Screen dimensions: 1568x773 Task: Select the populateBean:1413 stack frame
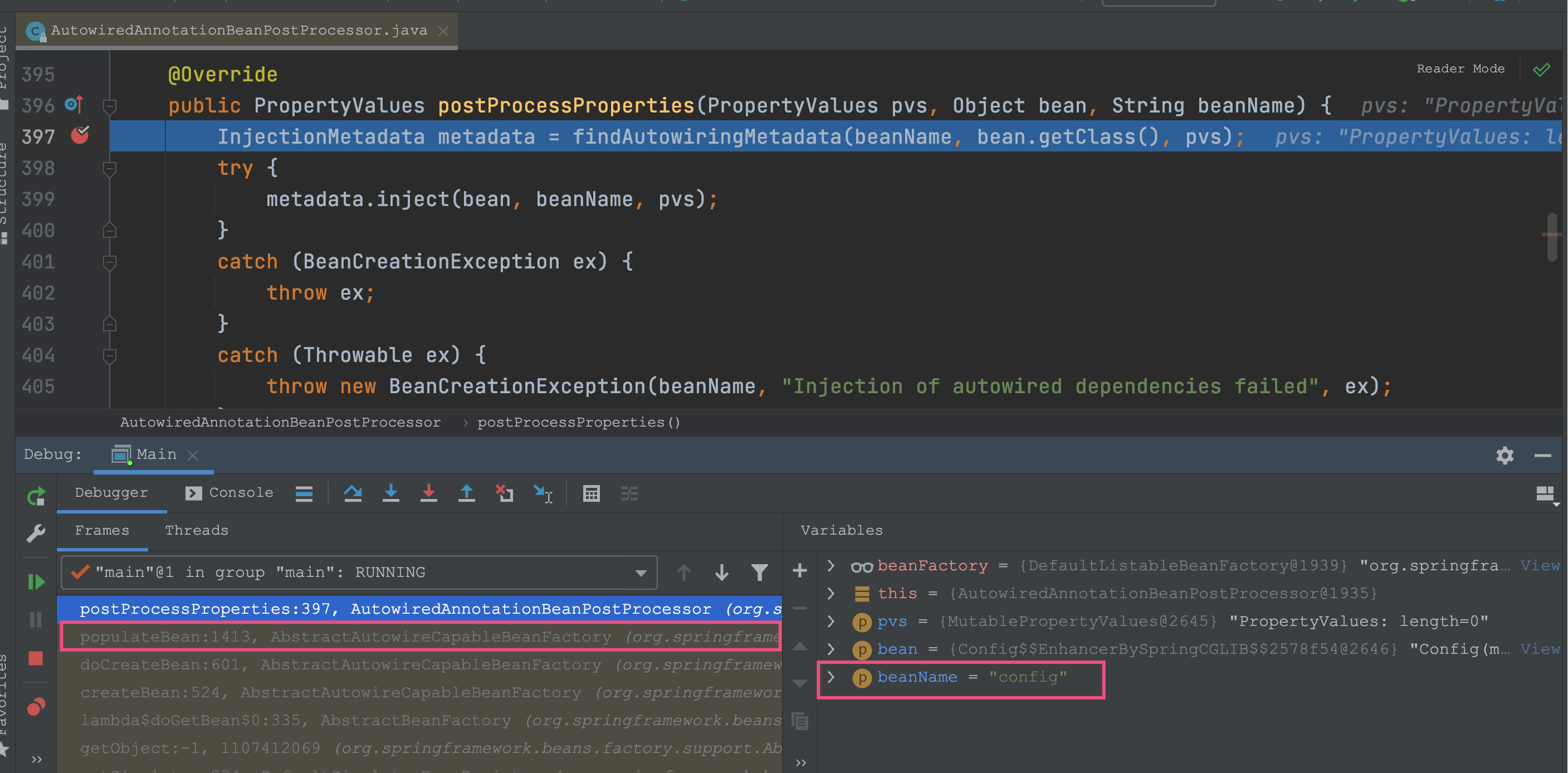420,637
